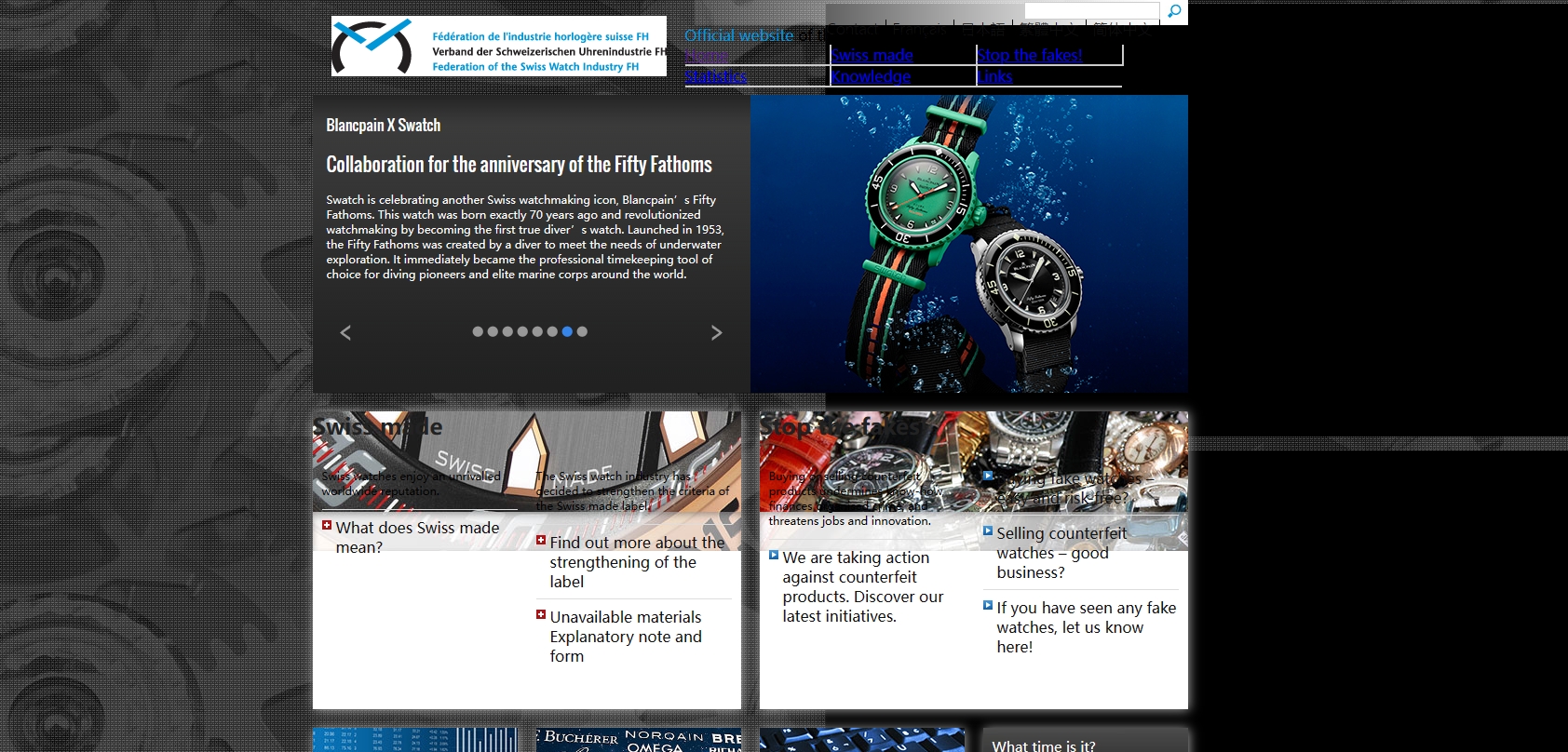1568x752 pixels.
Task: Go to previous slide with left arrow
Action: click(345, 332)
